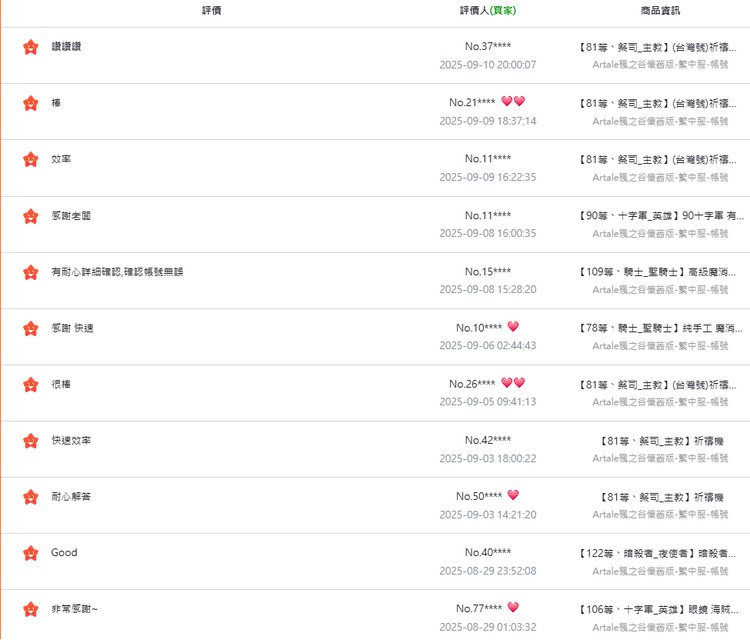Open the 【122等、暗殺者_夜使者】 product link

coord(658,554)
